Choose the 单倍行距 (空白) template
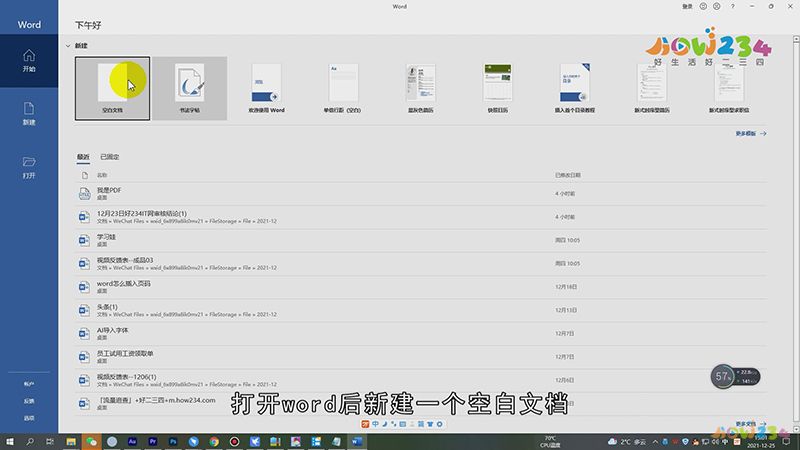The height and width of the screenshot is (450, 800). tap(343, 88)
